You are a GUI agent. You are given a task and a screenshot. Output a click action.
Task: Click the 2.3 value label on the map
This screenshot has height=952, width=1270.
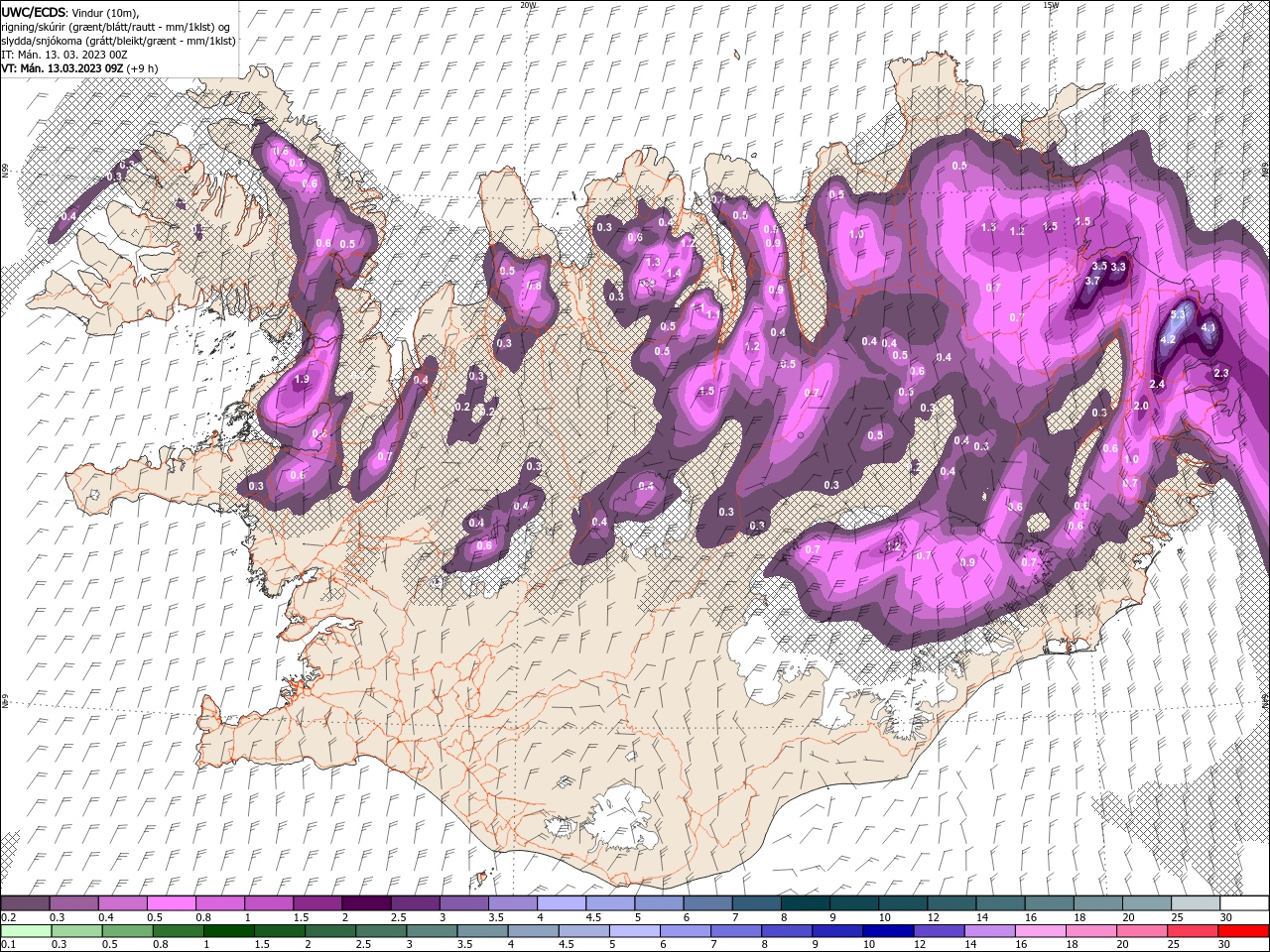[x=1221, y=373]
